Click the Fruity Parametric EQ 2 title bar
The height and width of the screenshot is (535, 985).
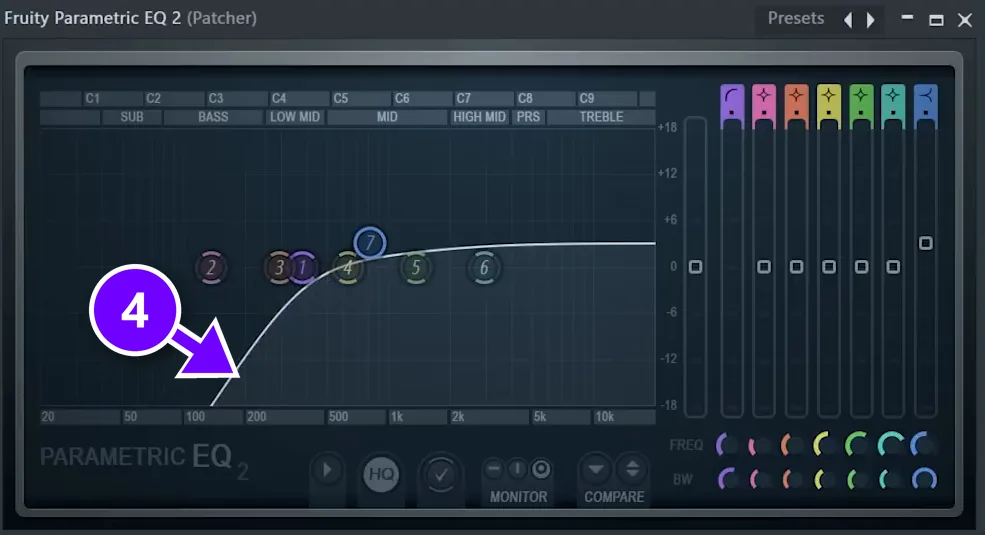point(131,18)
